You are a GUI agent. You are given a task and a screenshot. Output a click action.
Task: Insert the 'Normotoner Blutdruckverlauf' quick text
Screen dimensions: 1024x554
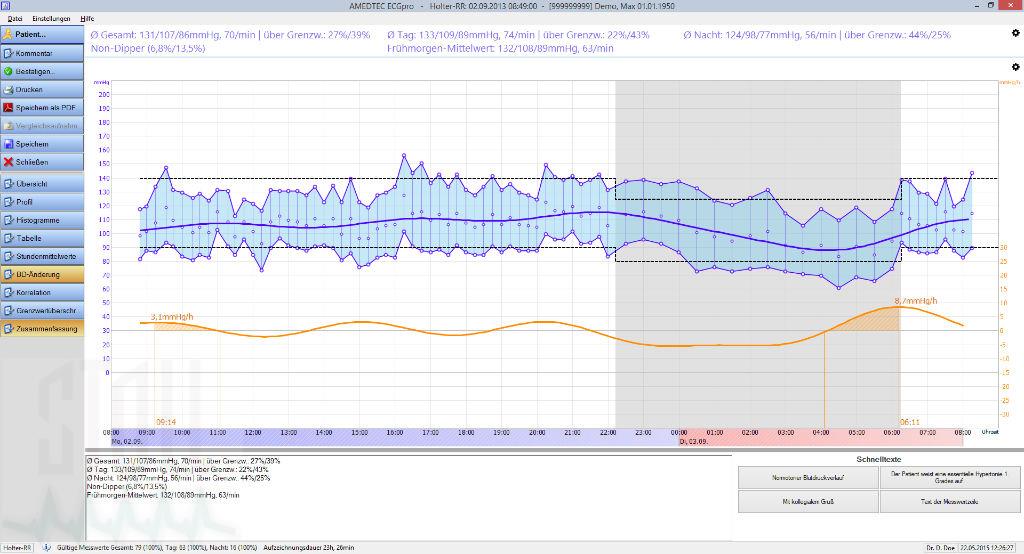pos(807,477)
